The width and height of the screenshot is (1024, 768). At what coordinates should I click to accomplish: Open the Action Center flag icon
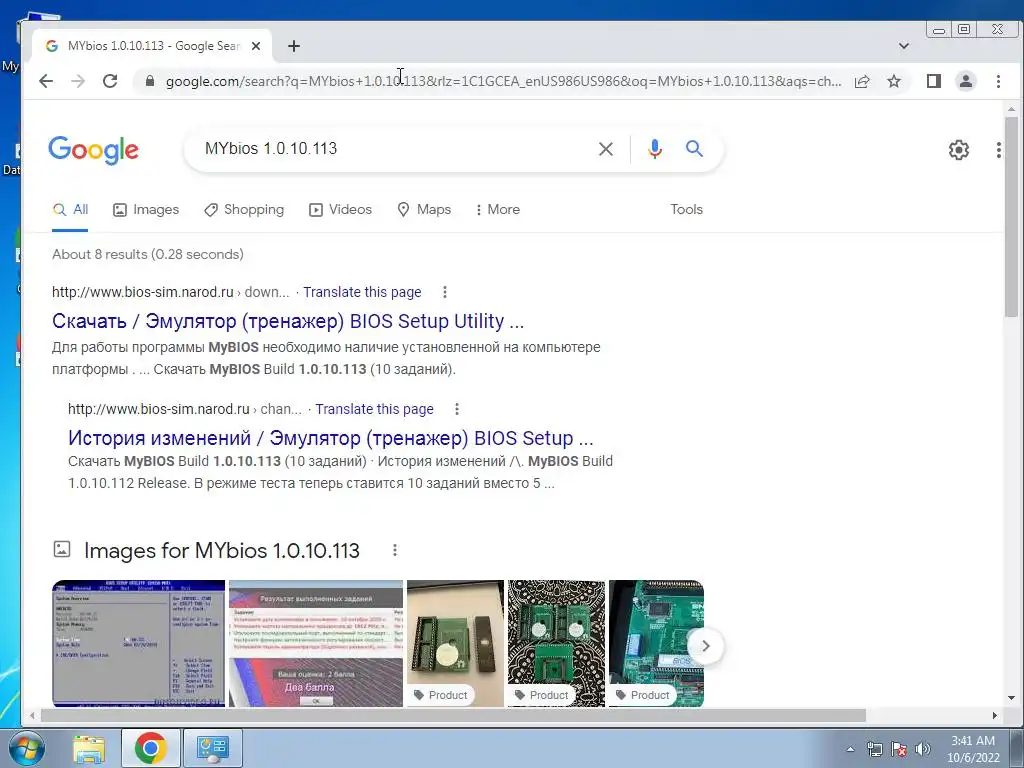coord(899,749)
